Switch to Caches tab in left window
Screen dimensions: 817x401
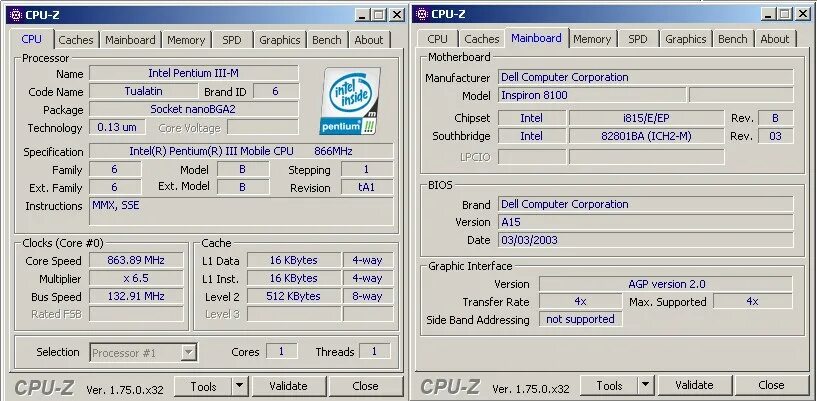point(76,40)
